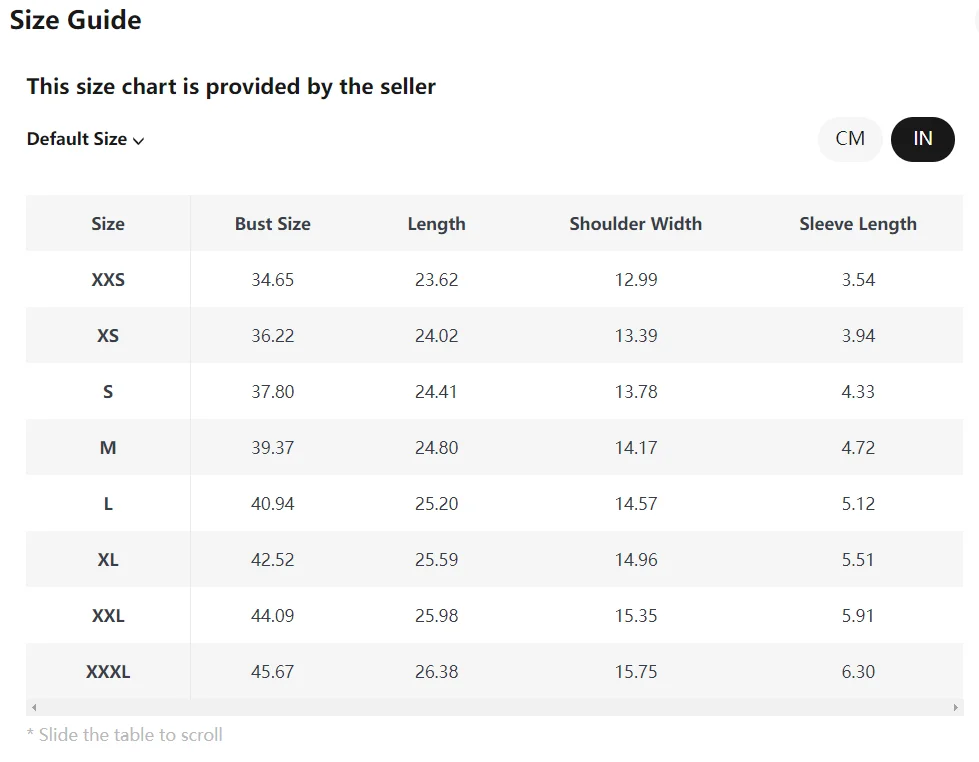Click the Sleeve Length column header
Screen dimensions: 979x762
tap(858, 224)
